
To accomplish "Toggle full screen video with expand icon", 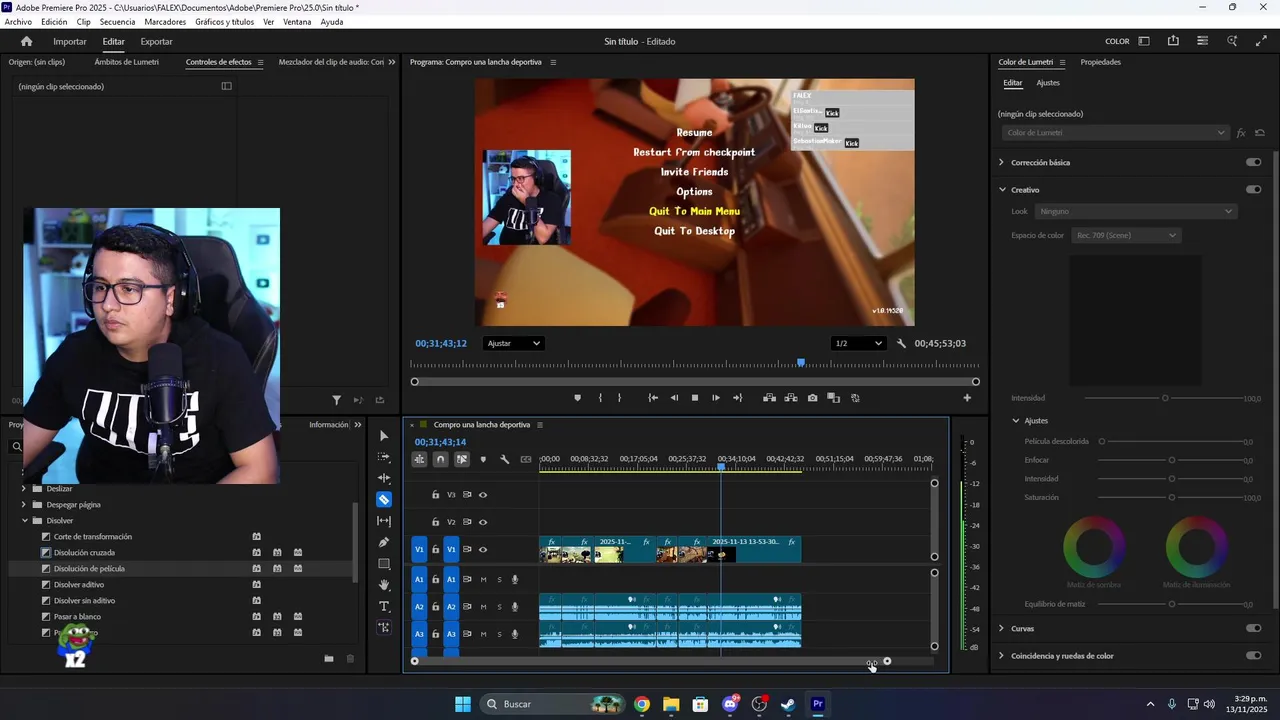I will point(1261,41).
